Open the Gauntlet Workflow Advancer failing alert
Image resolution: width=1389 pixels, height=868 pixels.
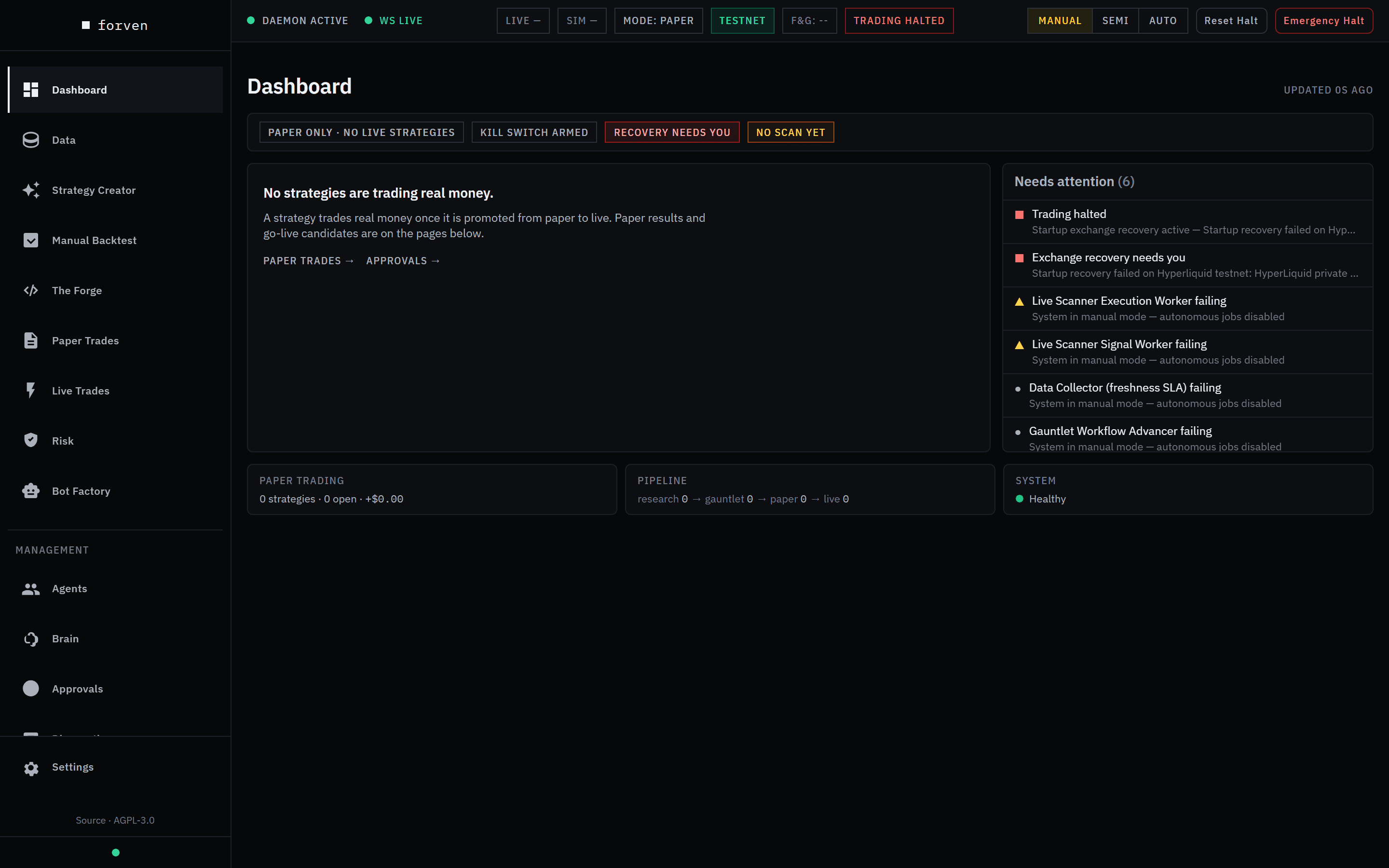pyautogui.click(x=1187, y=434)
